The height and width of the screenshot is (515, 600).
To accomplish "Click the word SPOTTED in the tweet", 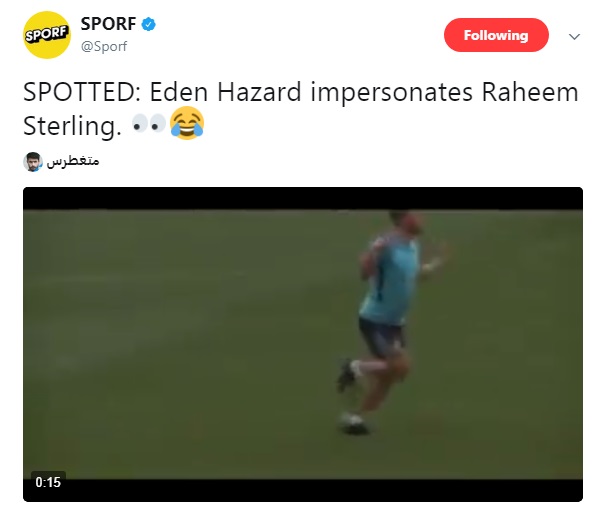I will pos(78,92).
